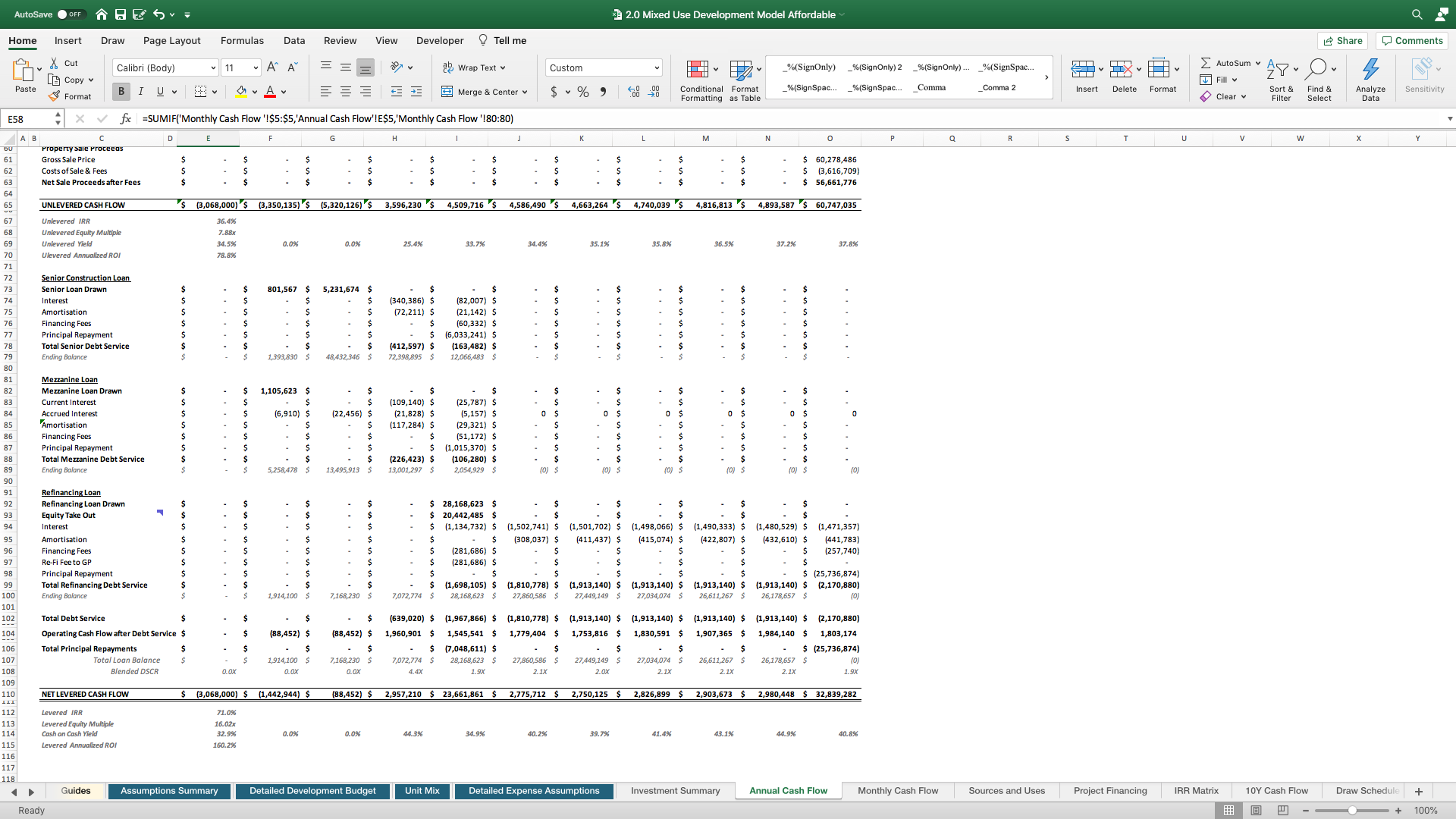The image size is (1456, 819).
Task: Open Find & Select
Action: [x=1319, y=80]
